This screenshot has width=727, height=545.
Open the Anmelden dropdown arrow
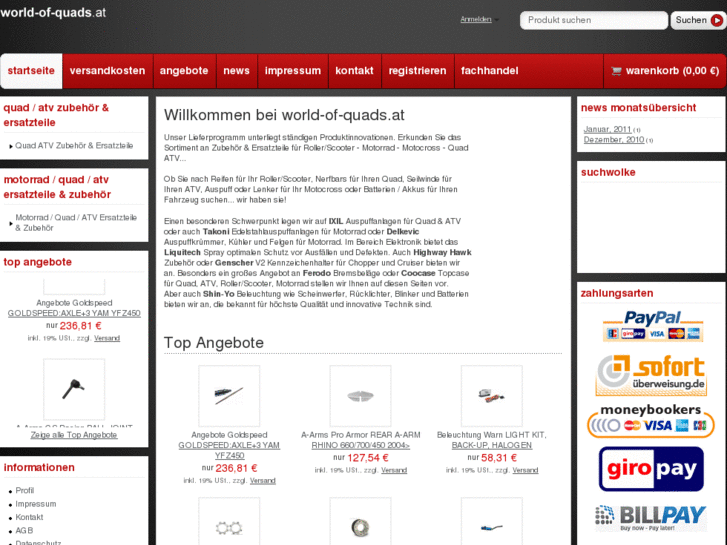497,20
